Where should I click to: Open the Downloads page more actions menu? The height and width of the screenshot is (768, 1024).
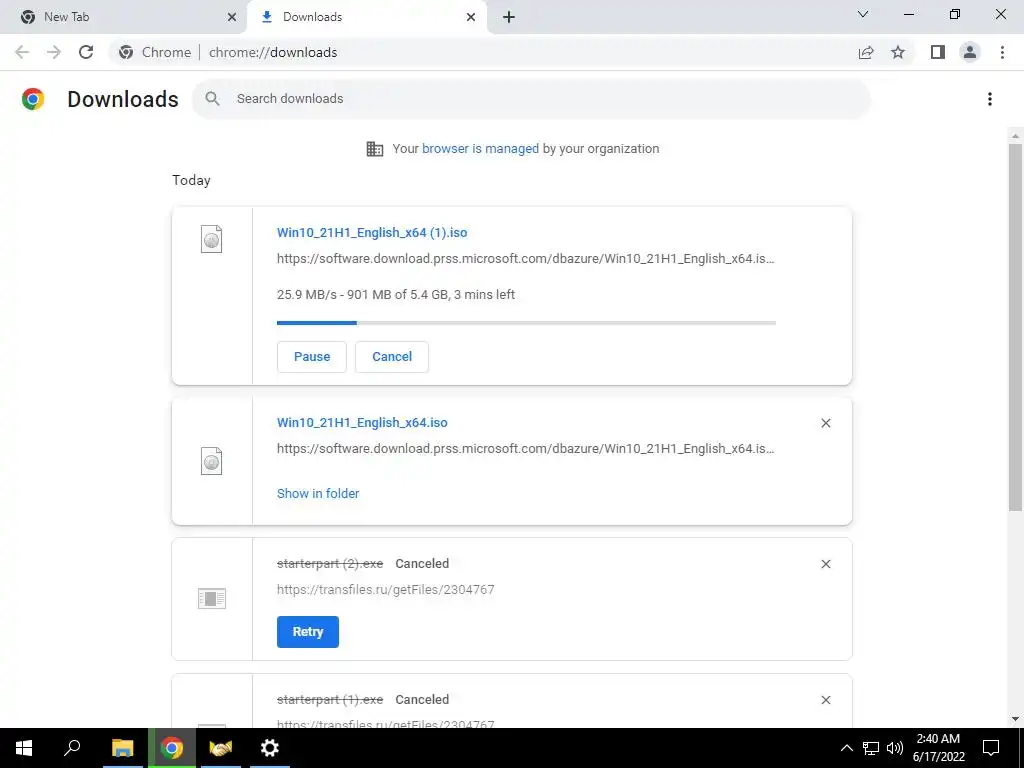tap(990, 99)
